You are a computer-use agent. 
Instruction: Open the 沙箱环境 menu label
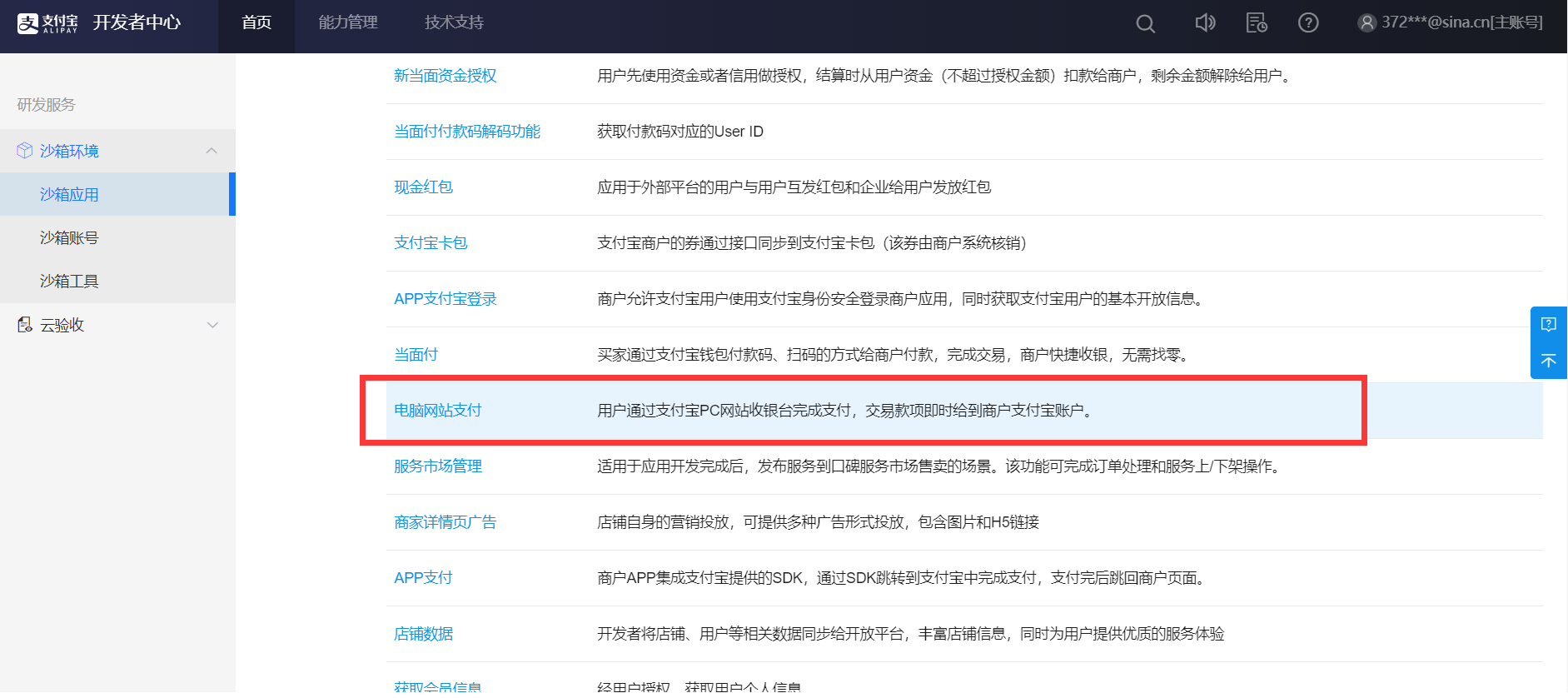pos(69,151)
